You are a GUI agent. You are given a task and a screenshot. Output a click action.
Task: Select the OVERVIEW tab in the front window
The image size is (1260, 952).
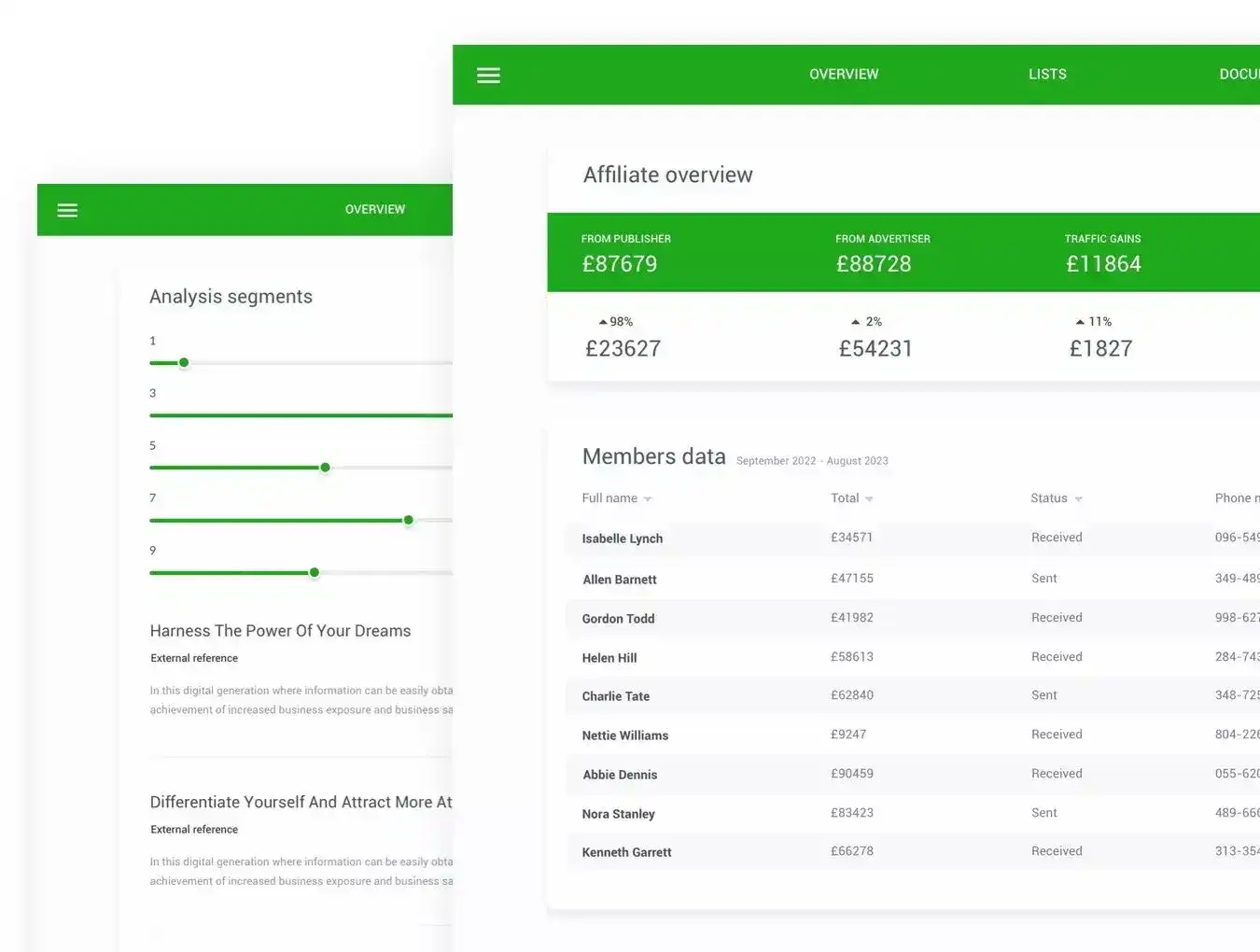844,75
